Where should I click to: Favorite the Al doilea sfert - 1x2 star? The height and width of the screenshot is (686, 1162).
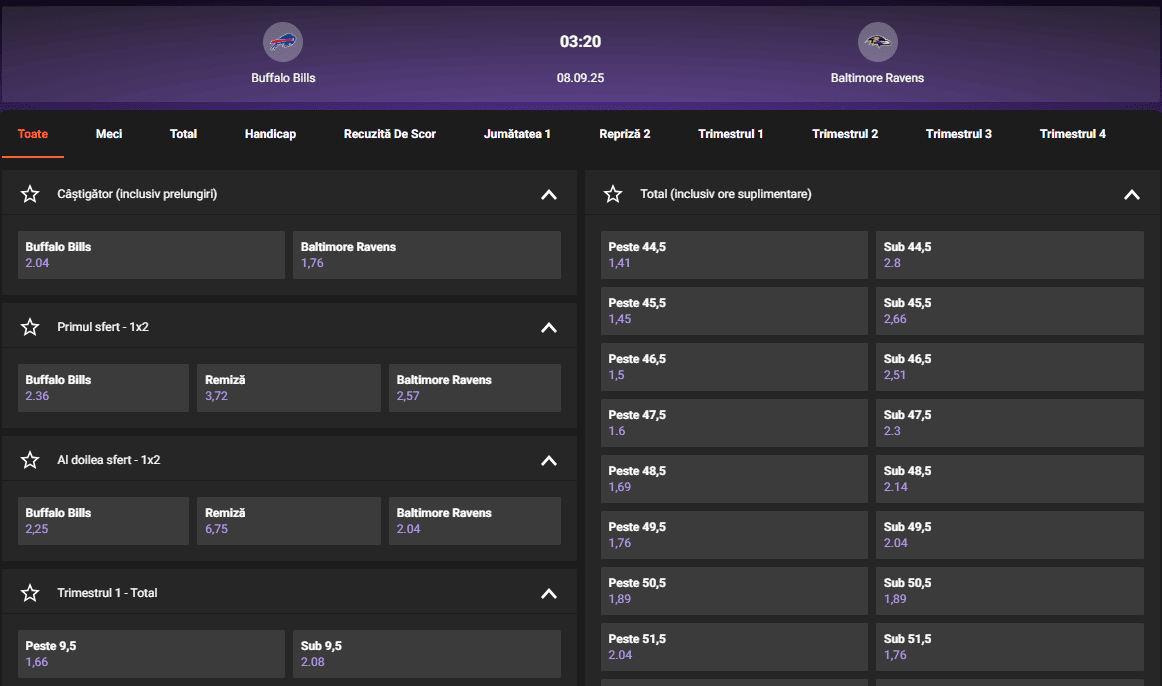click(30, 460)
